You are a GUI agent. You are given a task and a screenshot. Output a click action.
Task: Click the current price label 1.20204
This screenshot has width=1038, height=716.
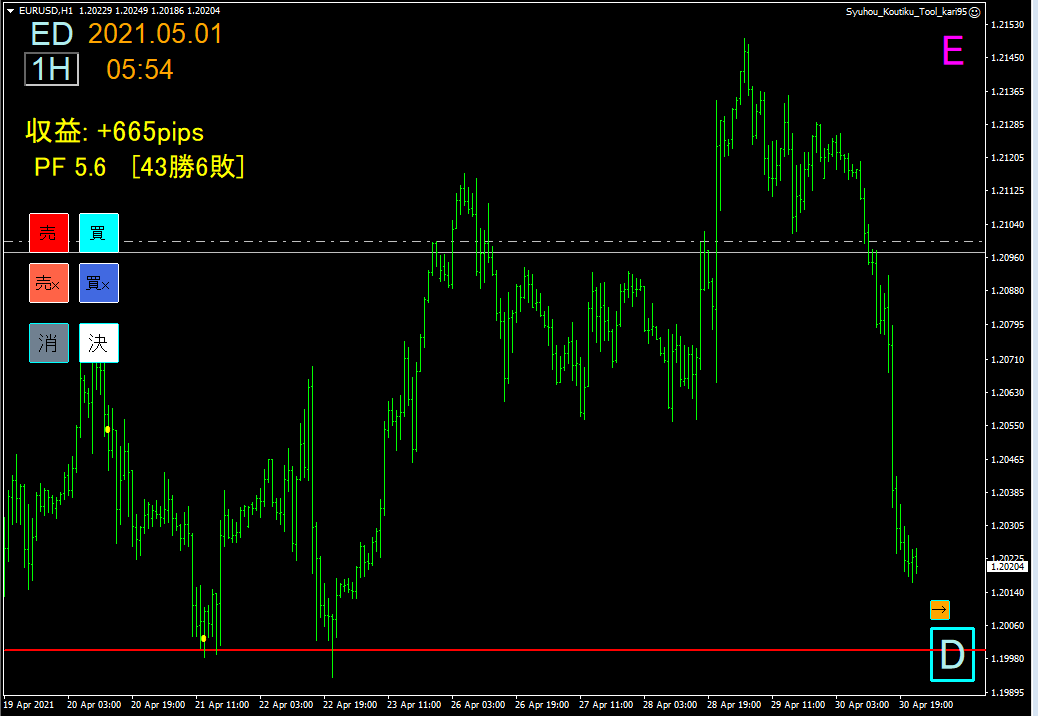click(1007, 566)
